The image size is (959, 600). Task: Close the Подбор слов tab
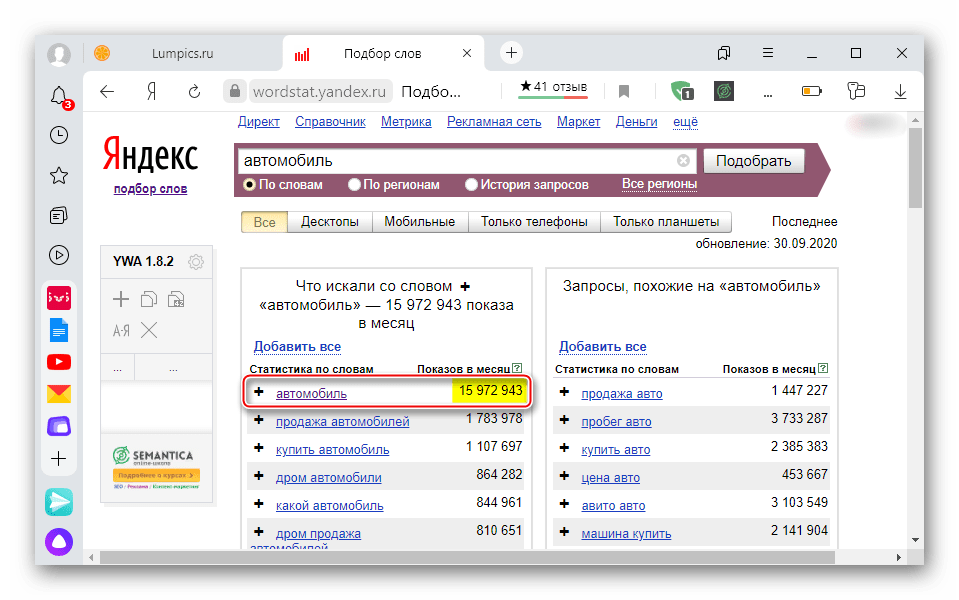(x=467, y=53)
